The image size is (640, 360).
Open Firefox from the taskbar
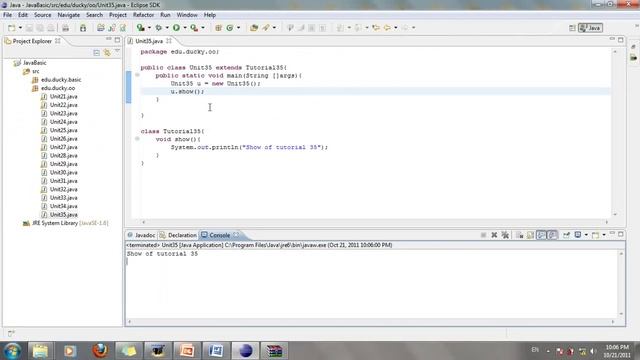click(99, 351)
